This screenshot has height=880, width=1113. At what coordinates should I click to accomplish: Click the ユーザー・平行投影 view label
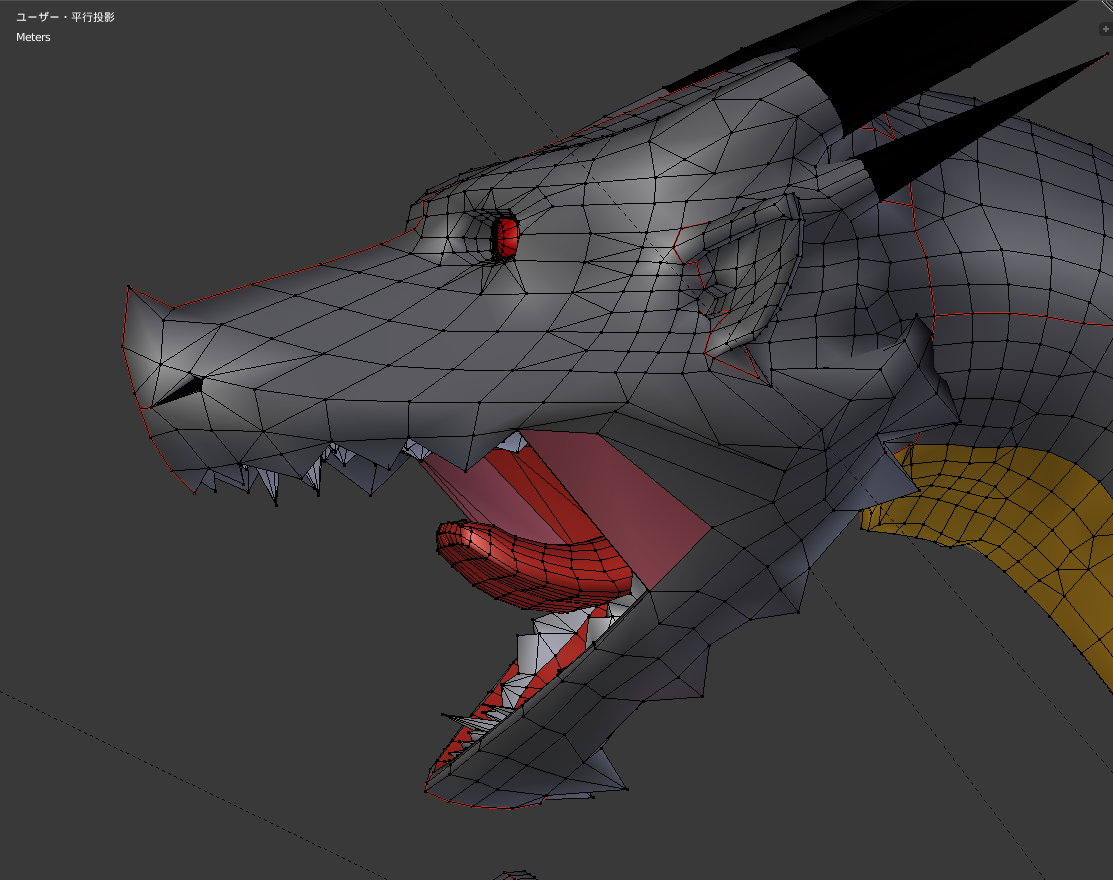tap(65, 17)
